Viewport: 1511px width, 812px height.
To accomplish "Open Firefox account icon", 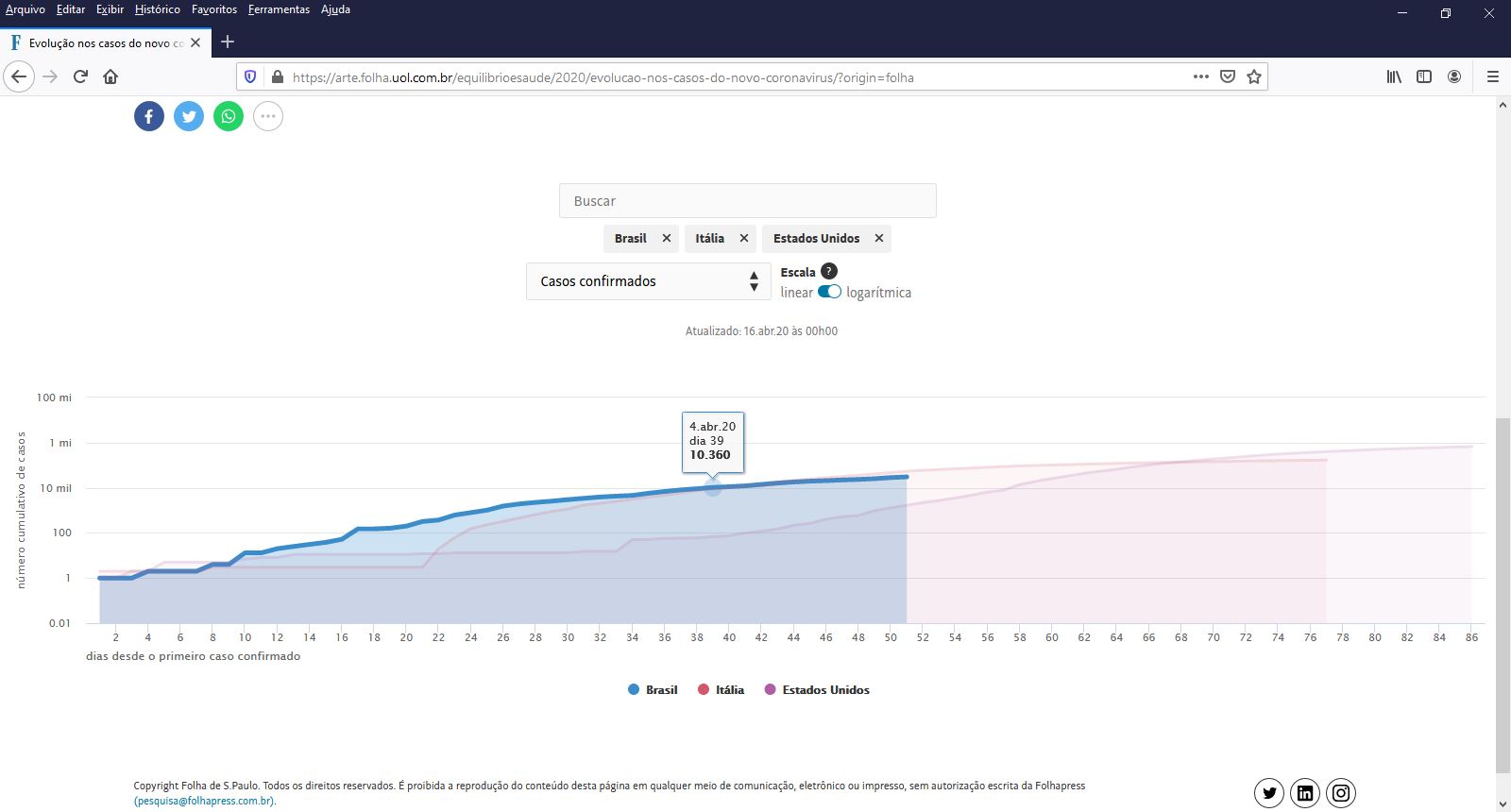I will [x=1454, y=76].
